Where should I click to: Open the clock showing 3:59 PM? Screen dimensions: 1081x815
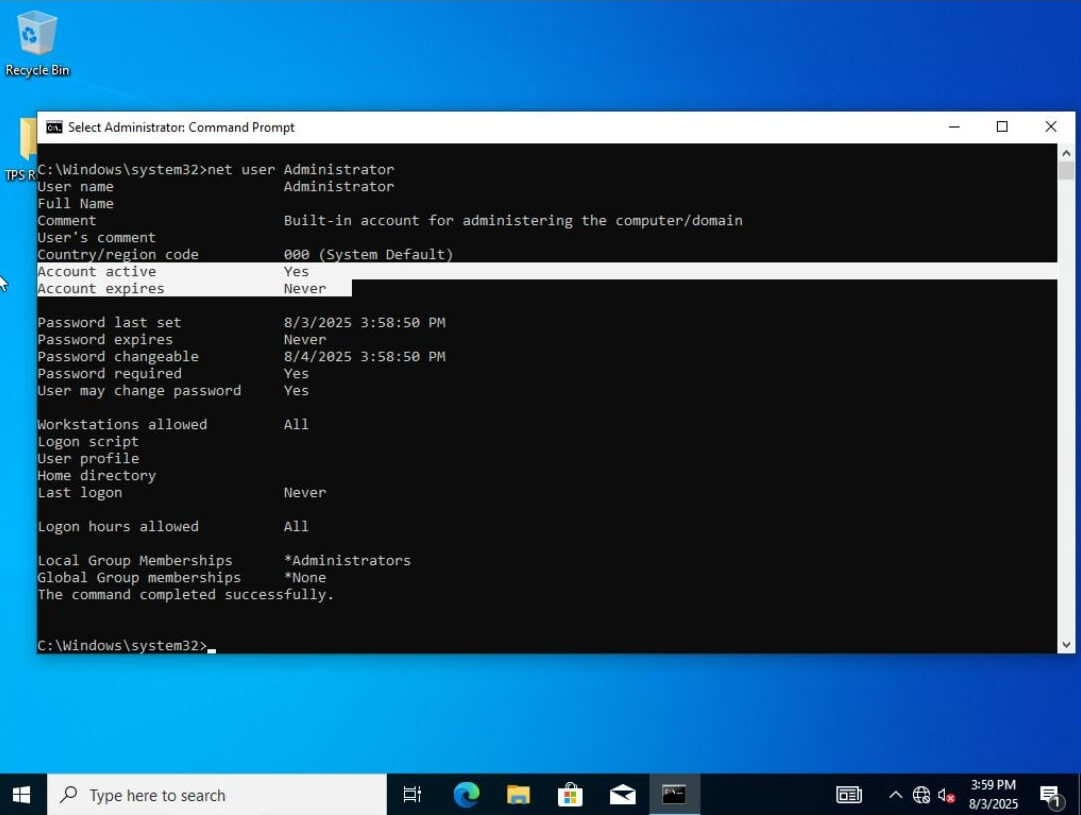tap(993, 794)
